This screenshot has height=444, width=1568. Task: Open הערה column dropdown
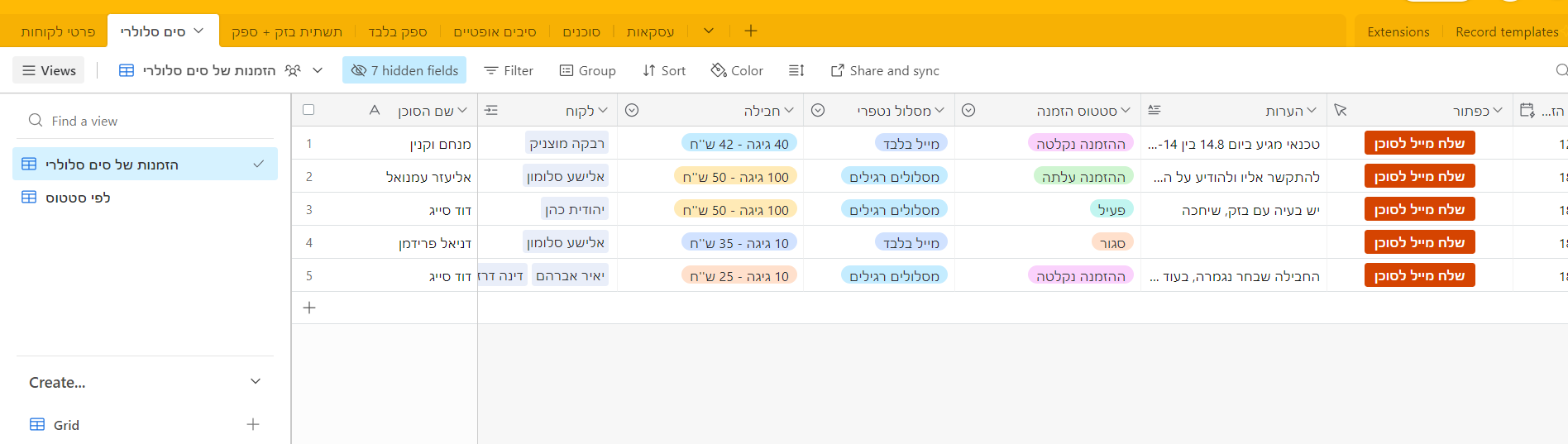point(1312,110)
